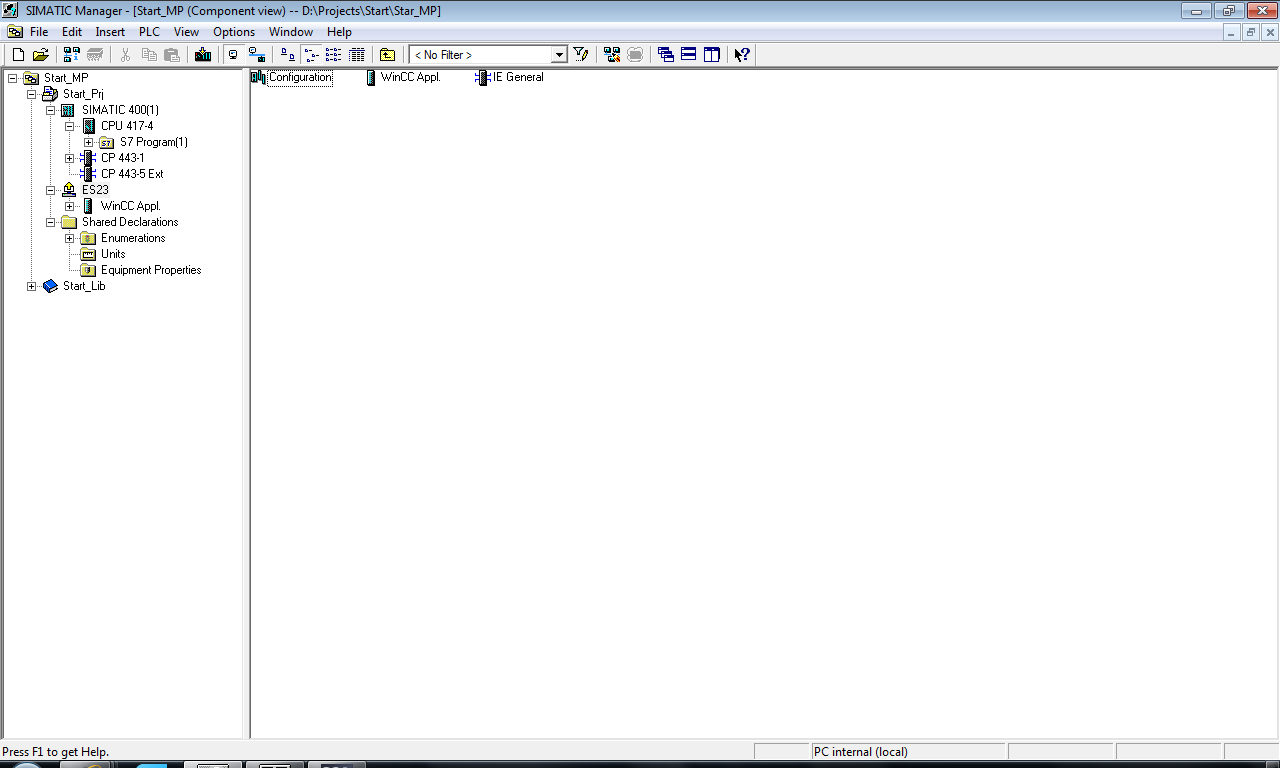
Task: Click the Start_MP multiproject icon in the tree
Action: 31,78
